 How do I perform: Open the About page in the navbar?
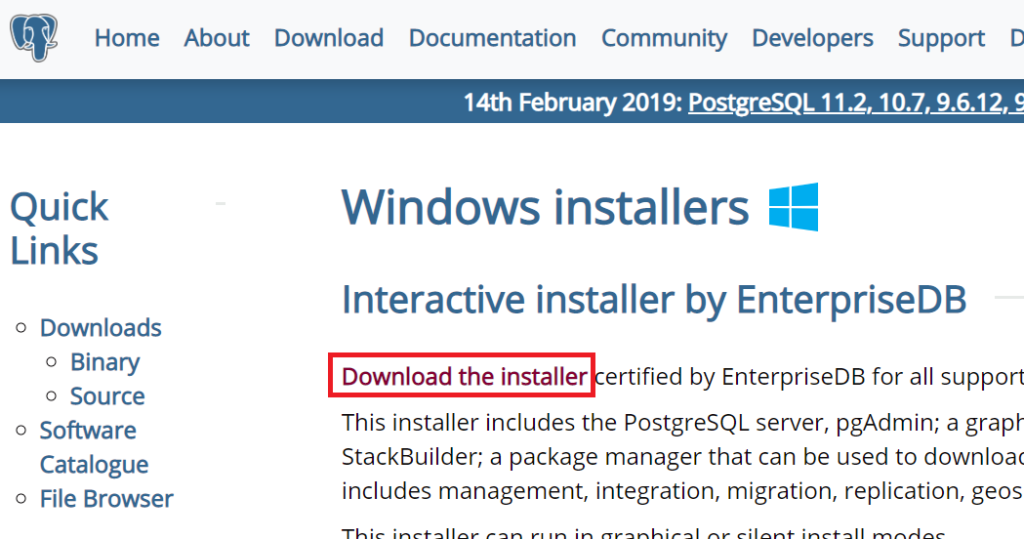[217, 39]
